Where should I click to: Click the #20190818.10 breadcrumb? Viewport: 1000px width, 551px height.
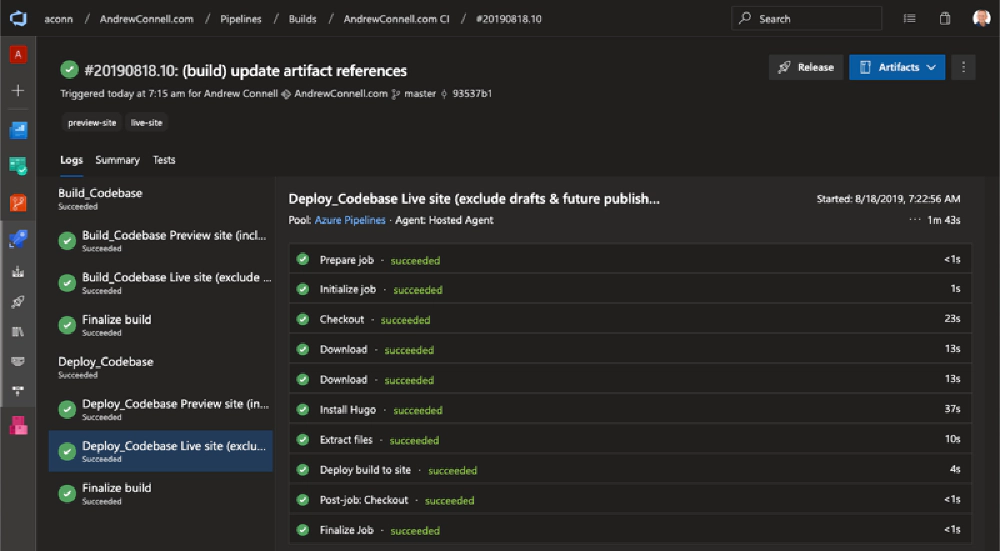click(508, 19)
